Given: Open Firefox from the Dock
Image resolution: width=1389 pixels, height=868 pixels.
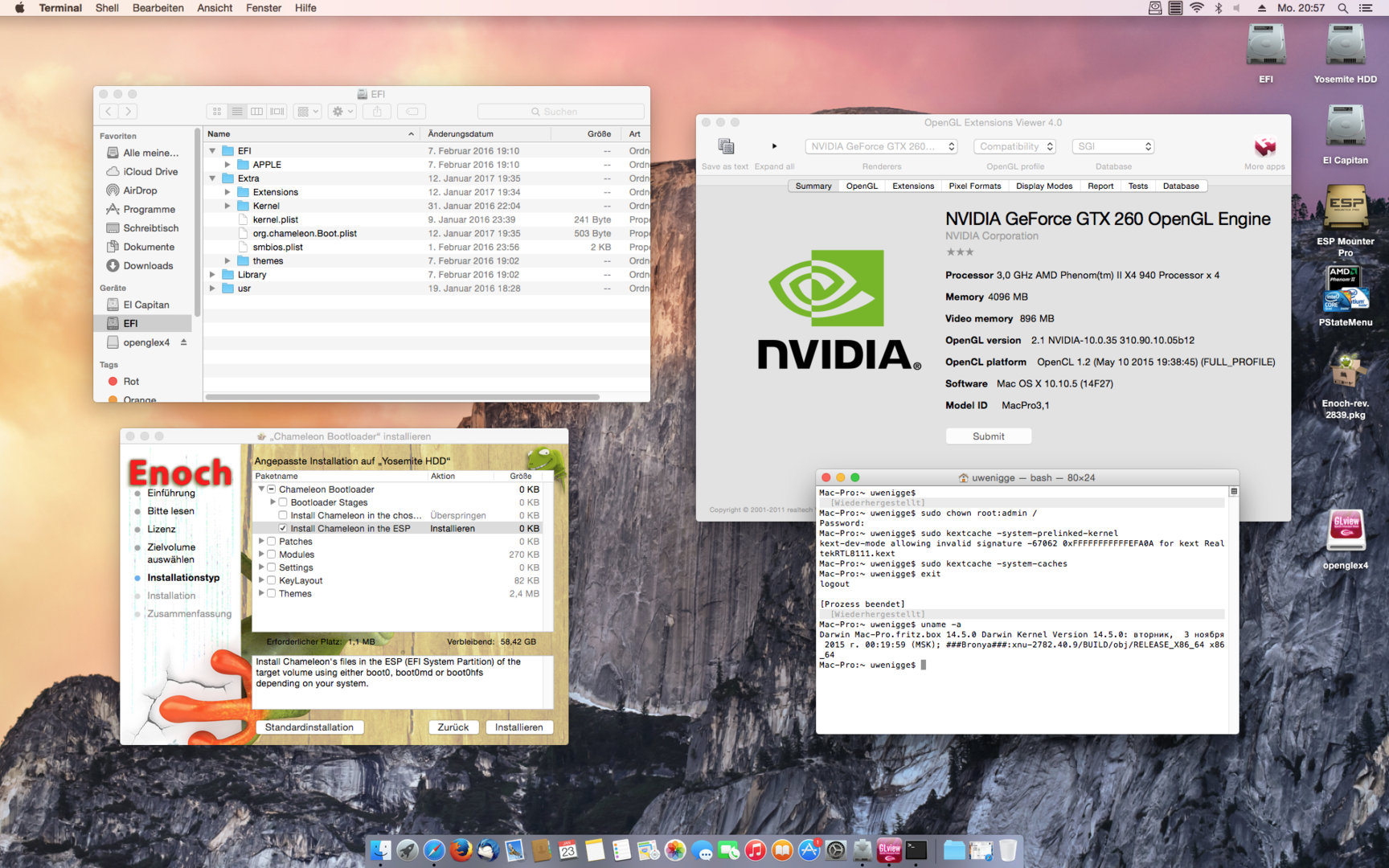Looking at the screenshot, I should (x=461, y=850).
